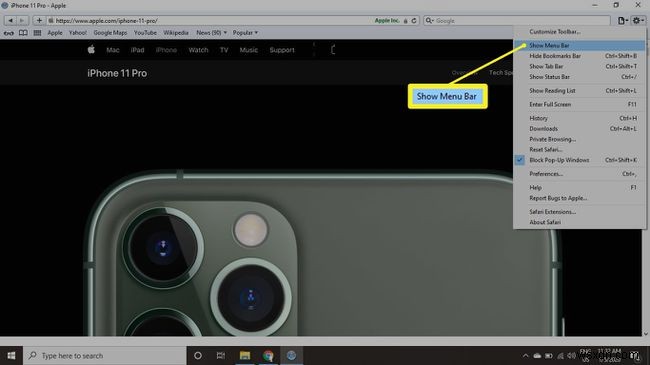Click the OneDrive cloud tray icon
The width and height of the screenshot is (650, 365).
[537, 355]
